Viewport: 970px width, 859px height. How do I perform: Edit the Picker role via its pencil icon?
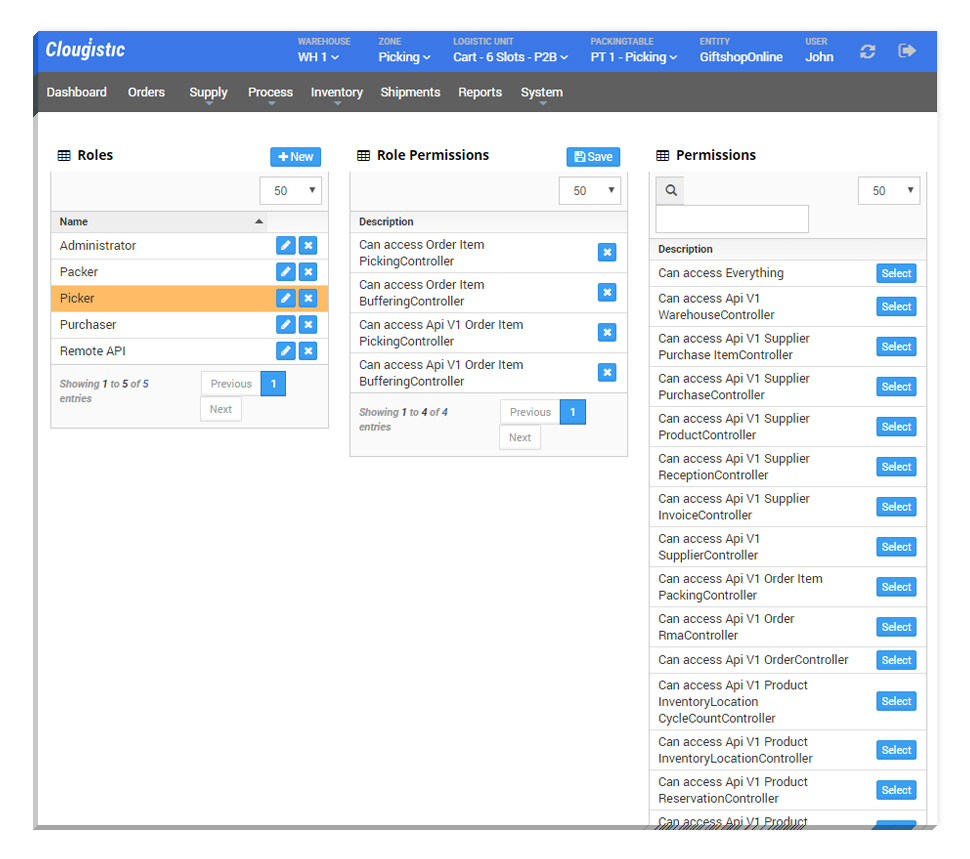tap(285, 298)
